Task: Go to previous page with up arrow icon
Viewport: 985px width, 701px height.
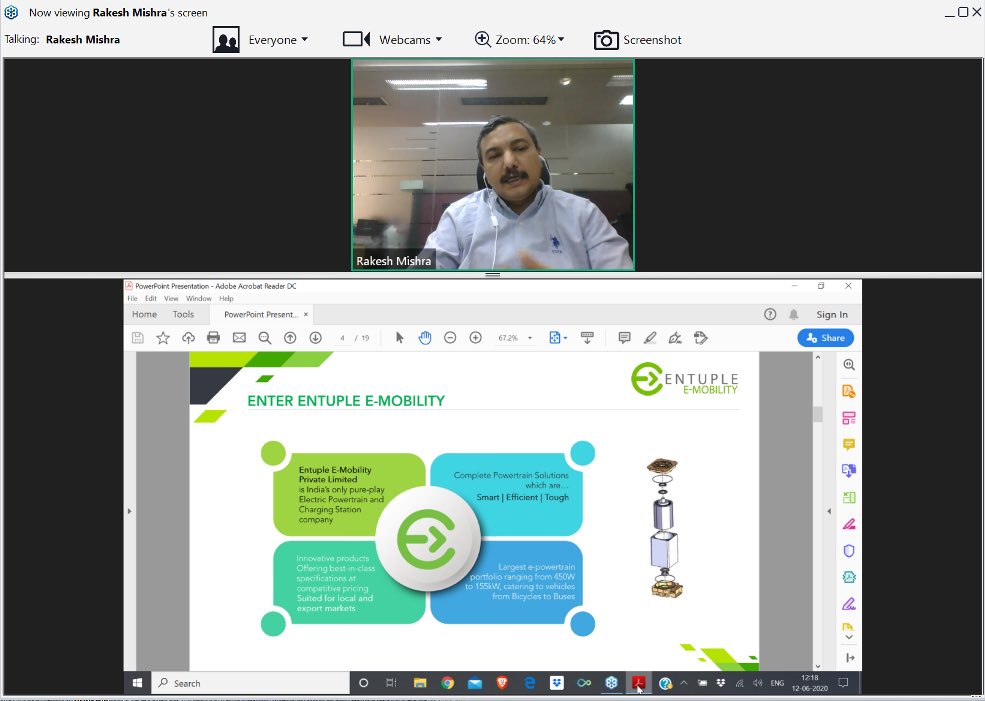Action: [290, 338]
